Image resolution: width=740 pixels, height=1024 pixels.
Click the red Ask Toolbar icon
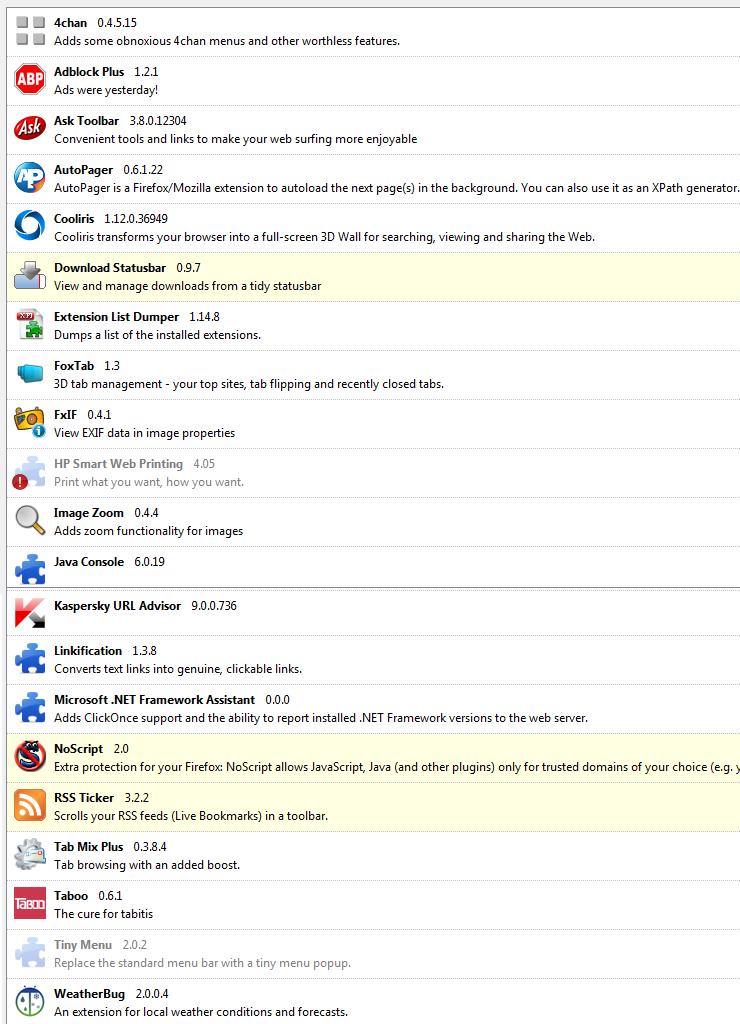coord(30,129)
